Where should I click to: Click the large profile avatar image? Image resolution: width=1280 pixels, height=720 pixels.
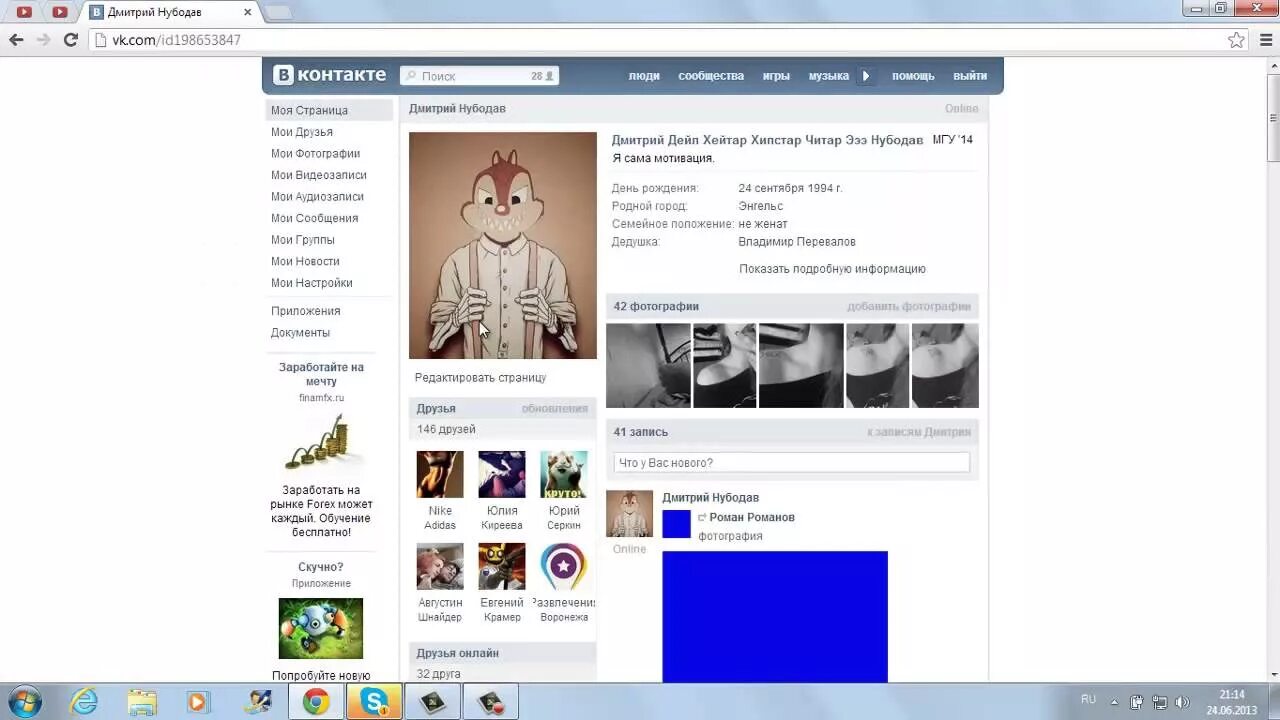point(503,245)
